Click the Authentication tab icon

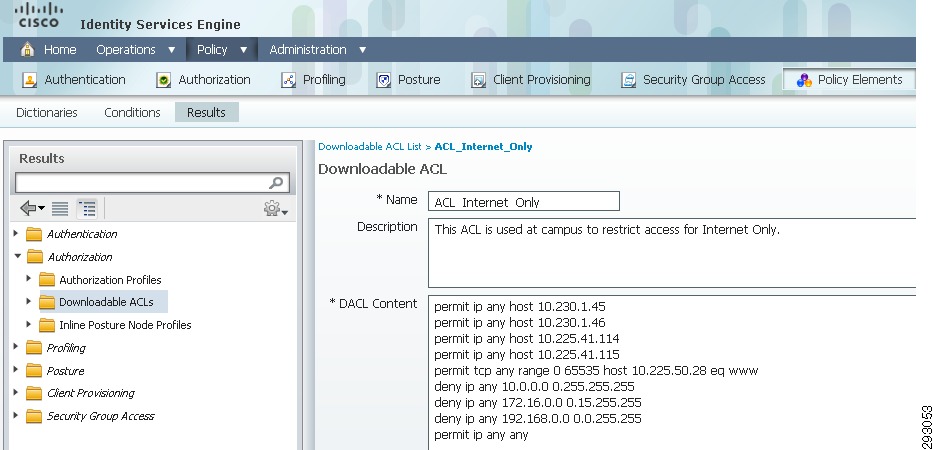29,80
